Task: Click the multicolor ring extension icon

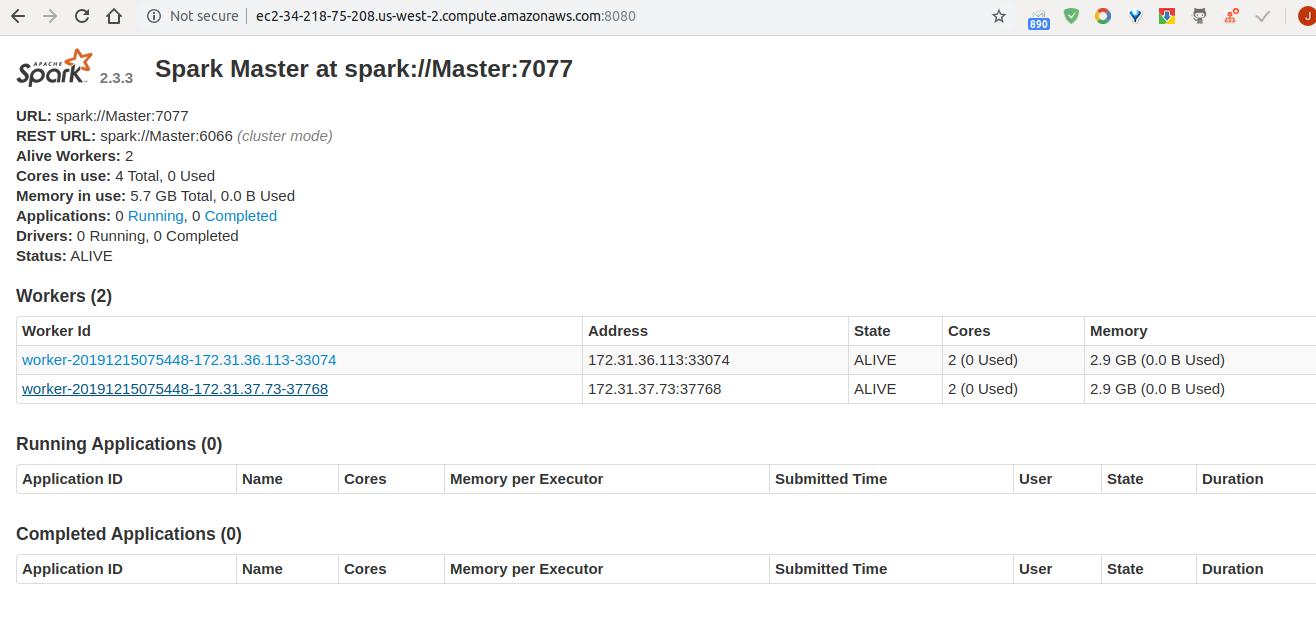Action: [x=1103, y=16]
